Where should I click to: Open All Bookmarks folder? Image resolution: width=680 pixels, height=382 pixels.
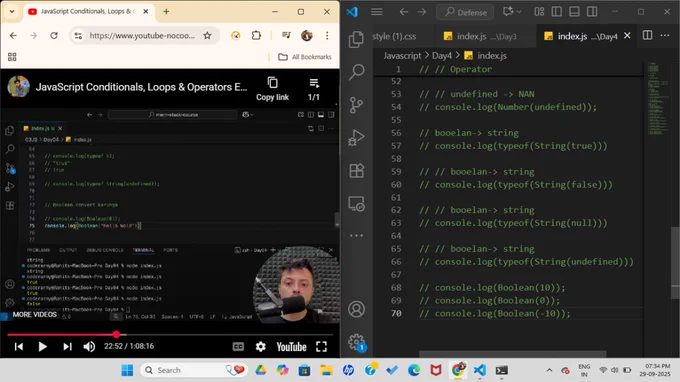(305, 57)
